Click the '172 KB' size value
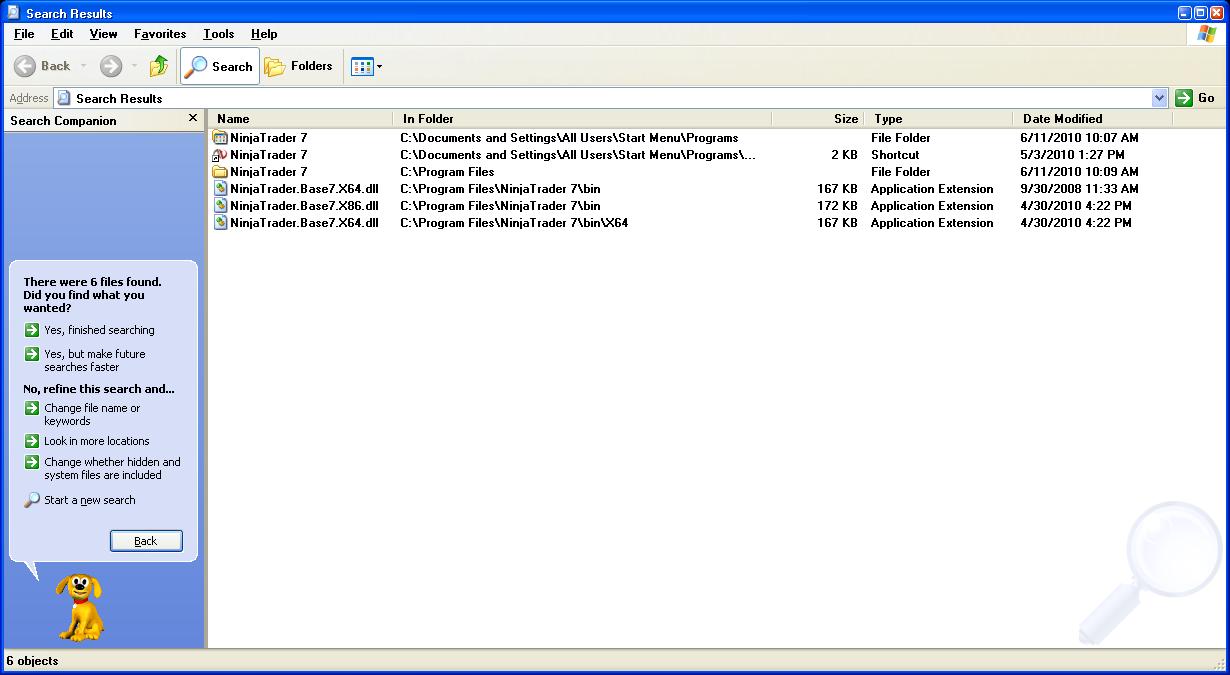This screenshot has height=675, width=1230. (x=837, y=206)
